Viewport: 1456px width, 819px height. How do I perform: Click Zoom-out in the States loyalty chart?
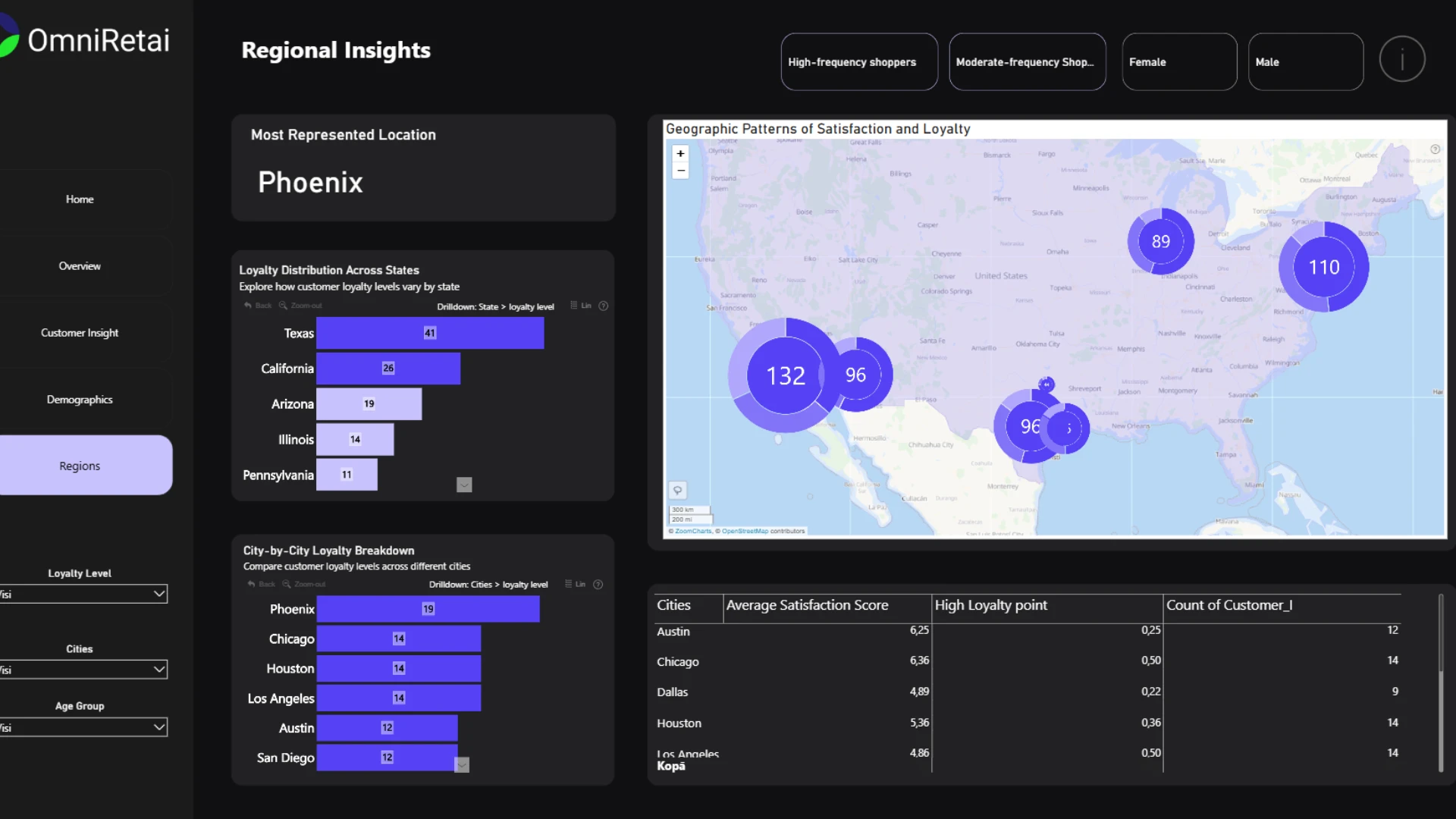click(300, 306)
